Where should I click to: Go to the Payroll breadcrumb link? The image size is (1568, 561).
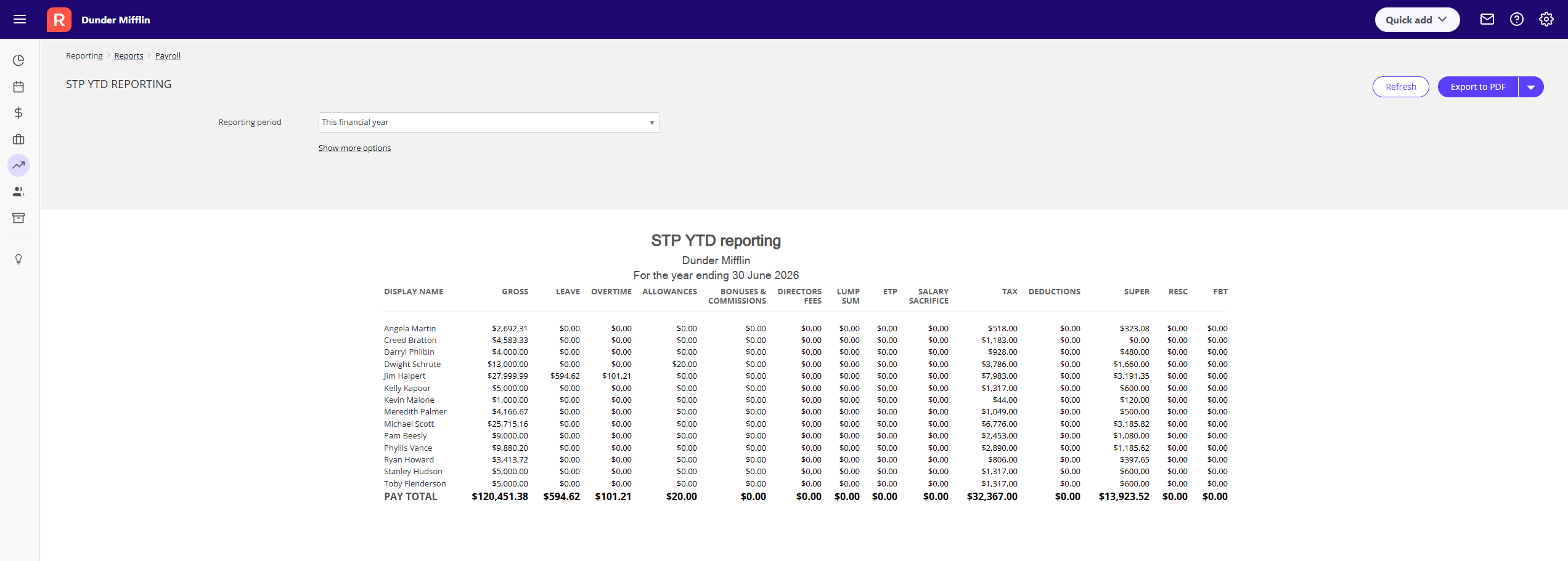pyautogui.click(x=168, y=56)
